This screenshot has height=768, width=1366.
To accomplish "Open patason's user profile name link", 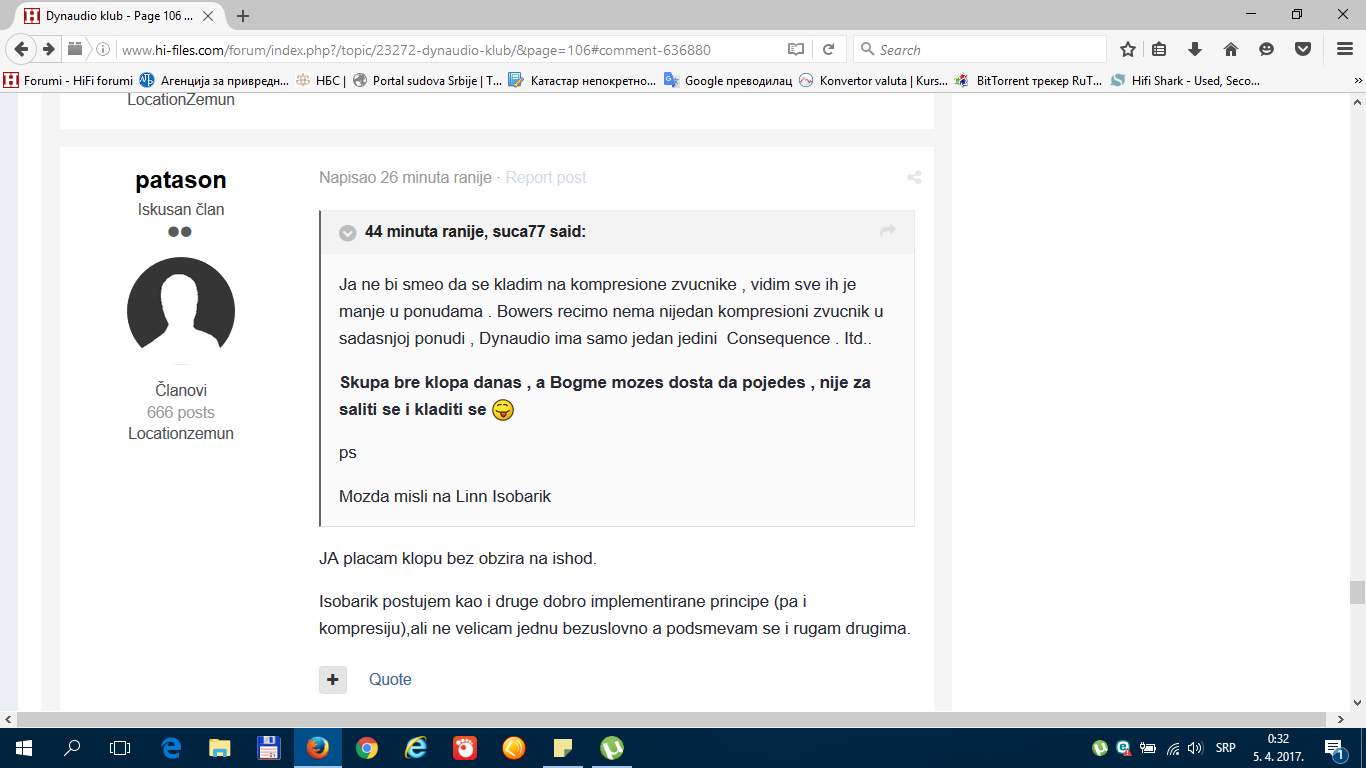I will point(181,180).
